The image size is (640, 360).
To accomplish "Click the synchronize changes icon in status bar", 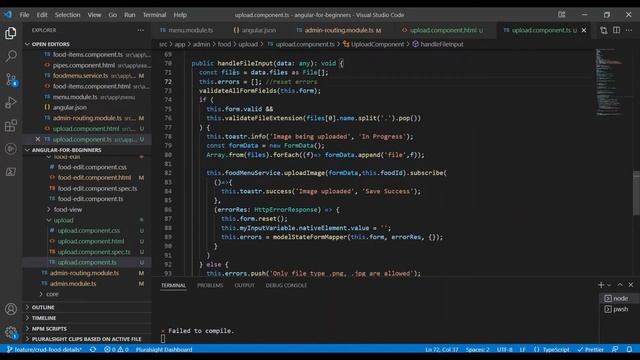I will [93, 349].
